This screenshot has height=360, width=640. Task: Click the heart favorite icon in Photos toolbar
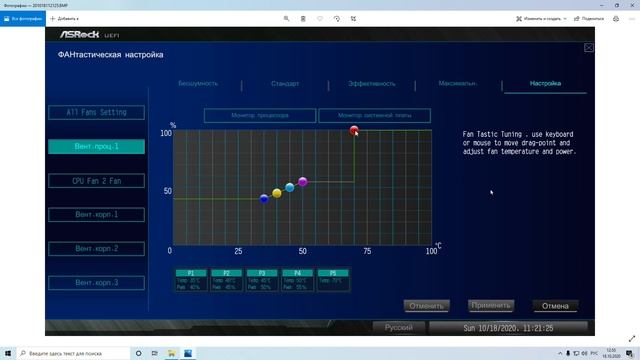[320, 19]
